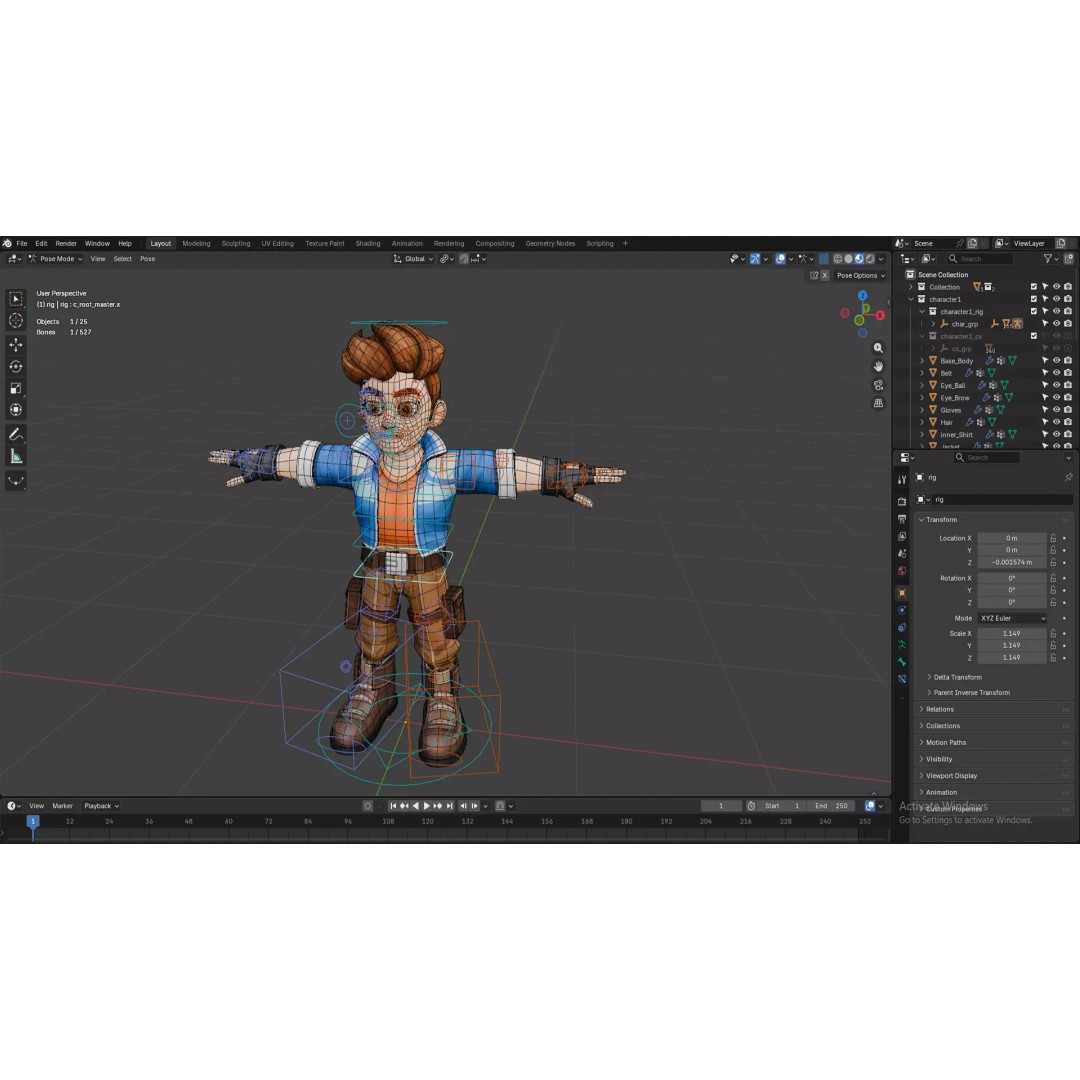This screenshot has width=1080, height=1080.
Task: Add workspace with plus button
Action: (625, 243)
